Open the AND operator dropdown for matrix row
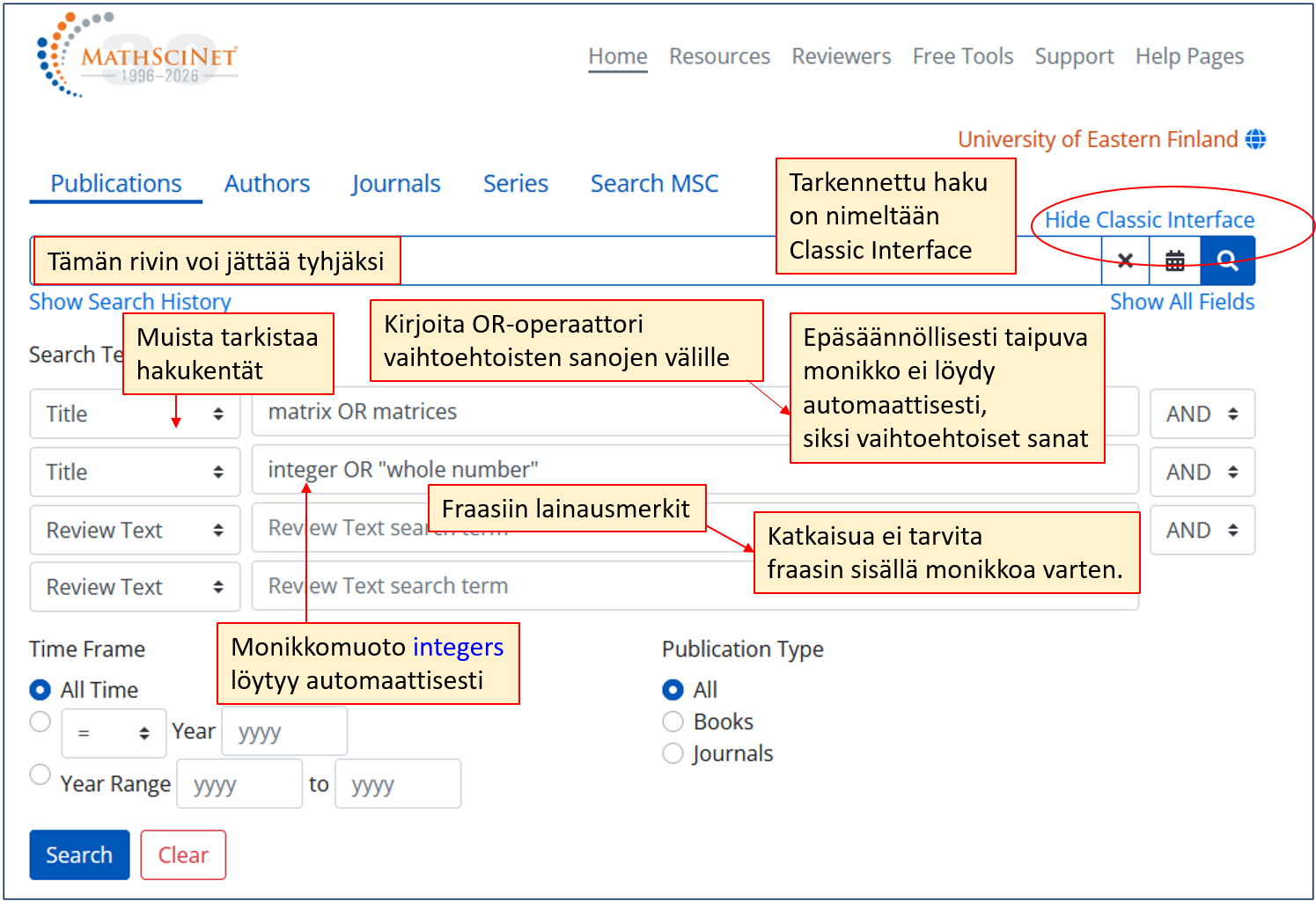The image size is (1316, 902). (x=1202, y=414)
